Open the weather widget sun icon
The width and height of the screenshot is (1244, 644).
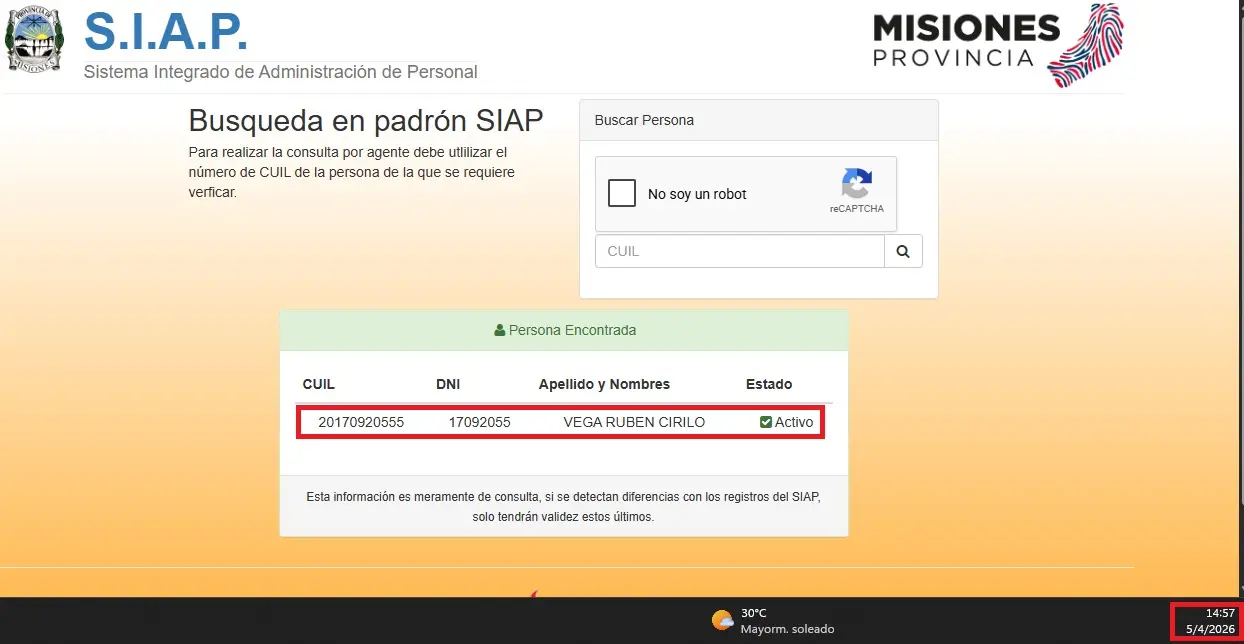[722, 620]
